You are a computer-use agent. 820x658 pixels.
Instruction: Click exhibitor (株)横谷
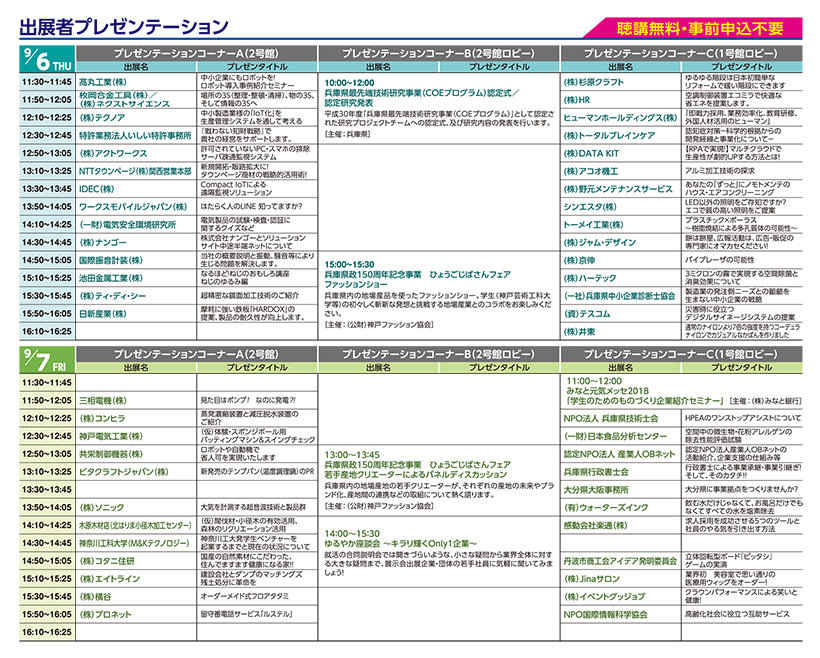click(95, 596)
